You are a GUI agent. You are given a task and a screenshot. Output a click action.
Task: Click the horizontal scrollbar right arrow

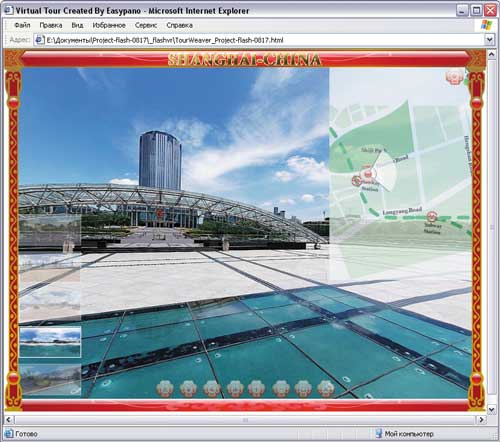[481, 420]
